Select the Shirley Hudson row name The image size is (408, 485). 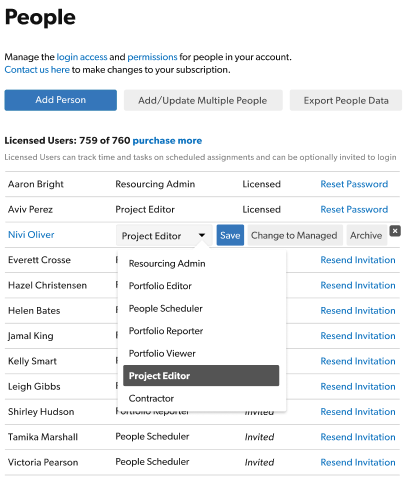click(41, 412)
